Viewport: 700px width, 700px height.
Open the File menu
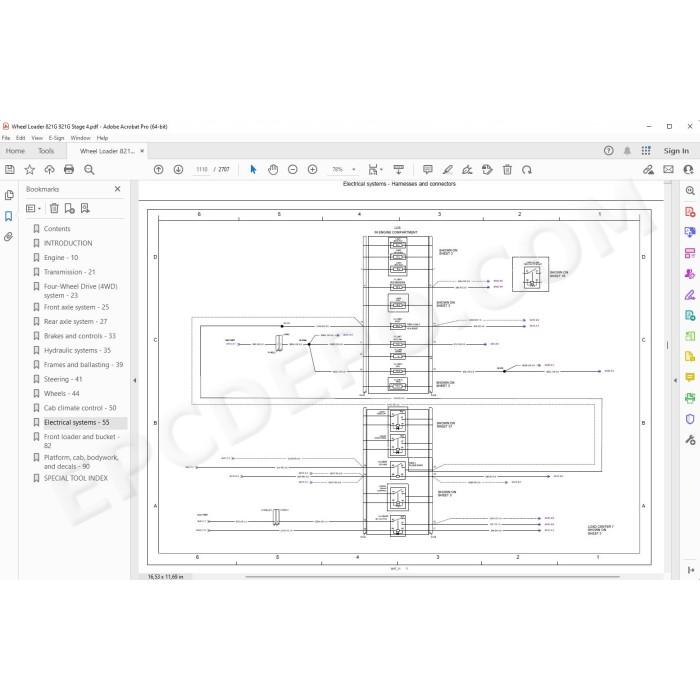[x=6, y=138]
